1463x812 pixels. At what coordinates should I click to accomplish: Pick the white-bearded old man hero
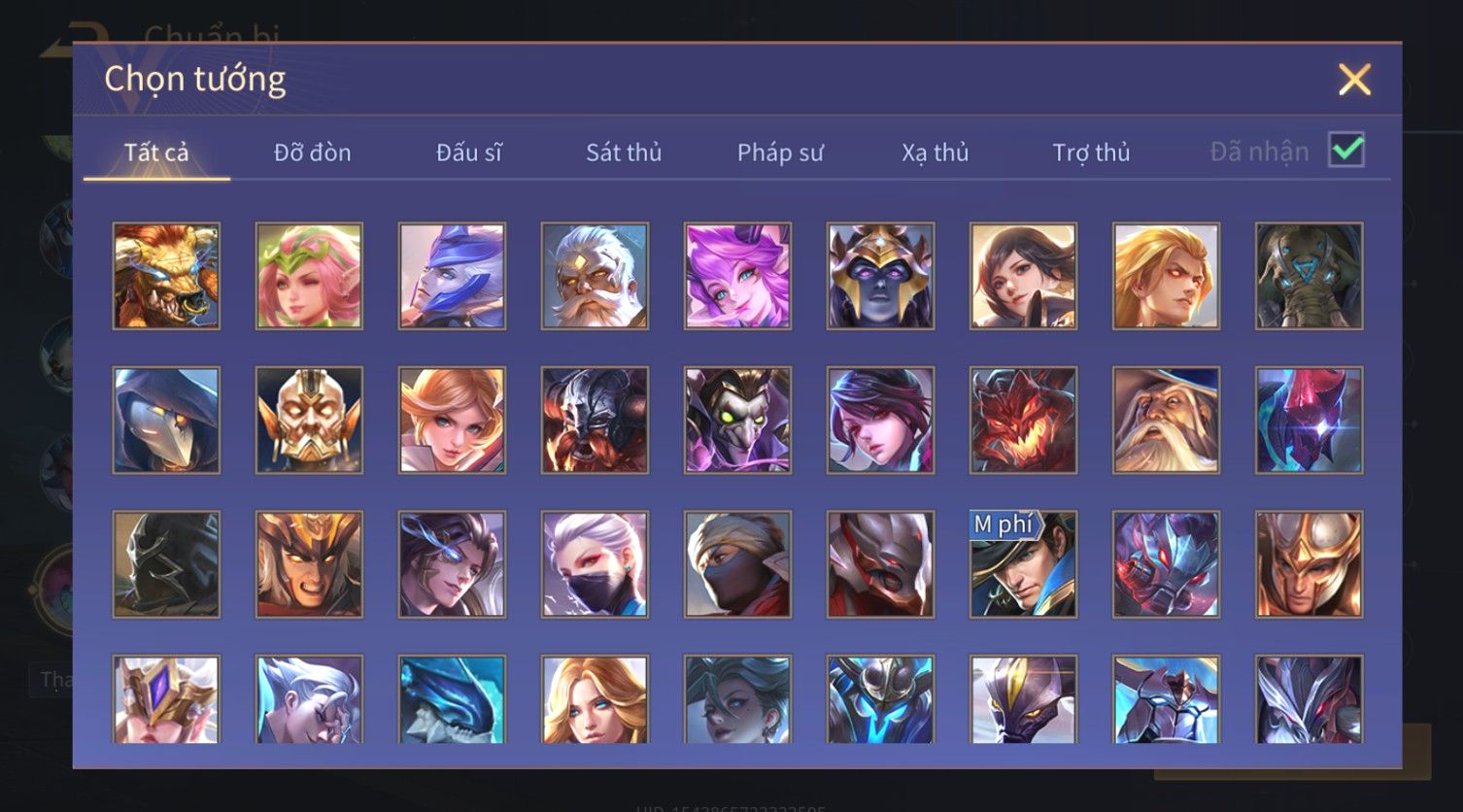tap(595, 276)
